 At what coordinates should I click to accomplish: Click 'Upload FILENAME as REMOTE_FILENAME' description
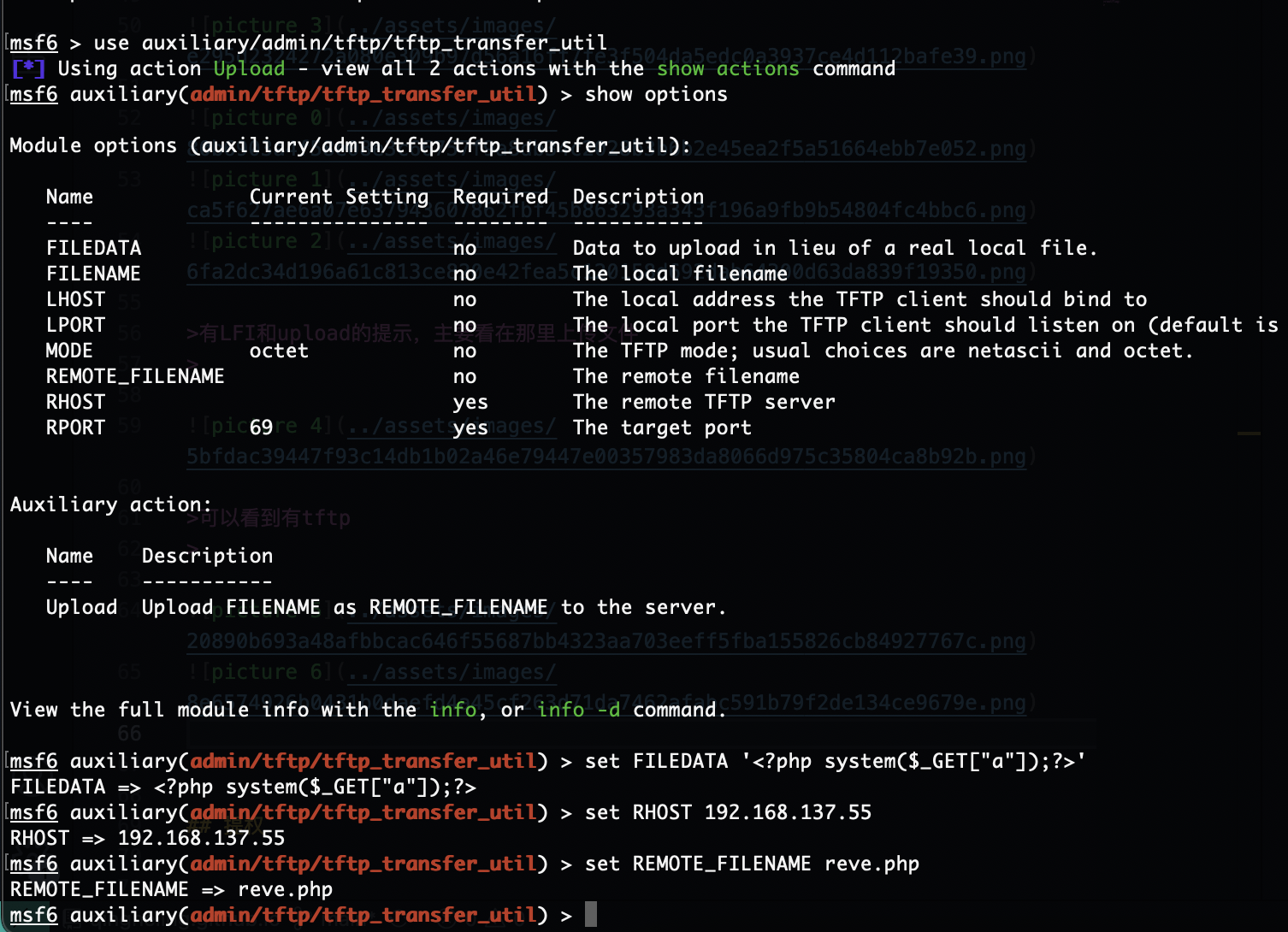pos(434,607)
